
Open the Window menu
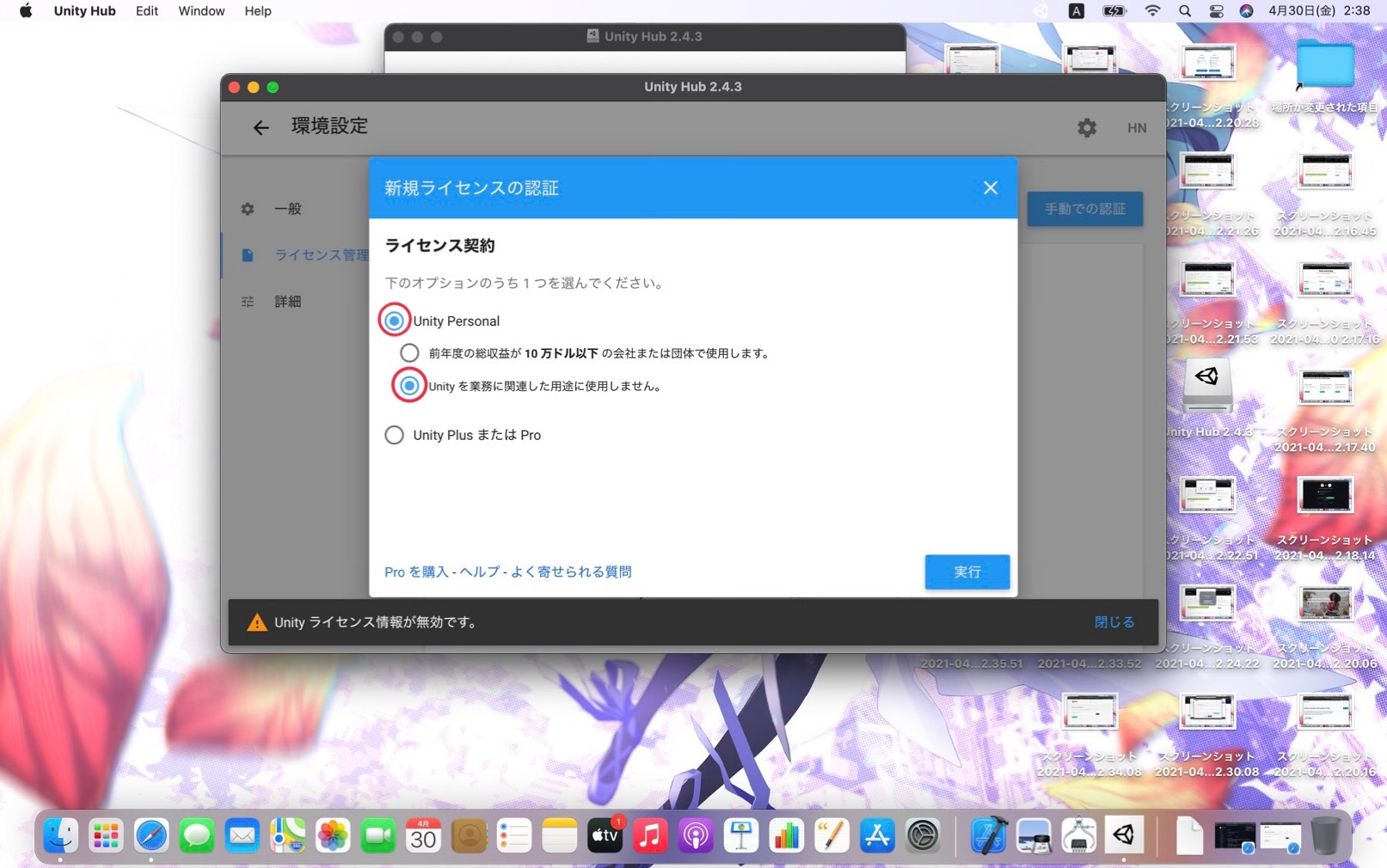201,11
